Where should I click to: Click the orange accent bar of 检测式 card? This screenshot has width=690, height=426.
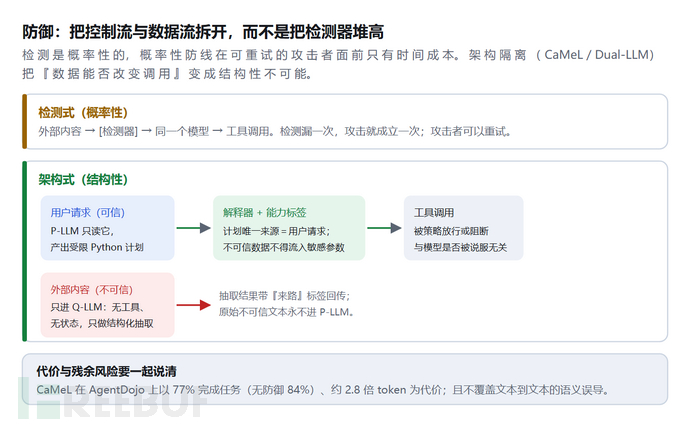coord(25,121)
